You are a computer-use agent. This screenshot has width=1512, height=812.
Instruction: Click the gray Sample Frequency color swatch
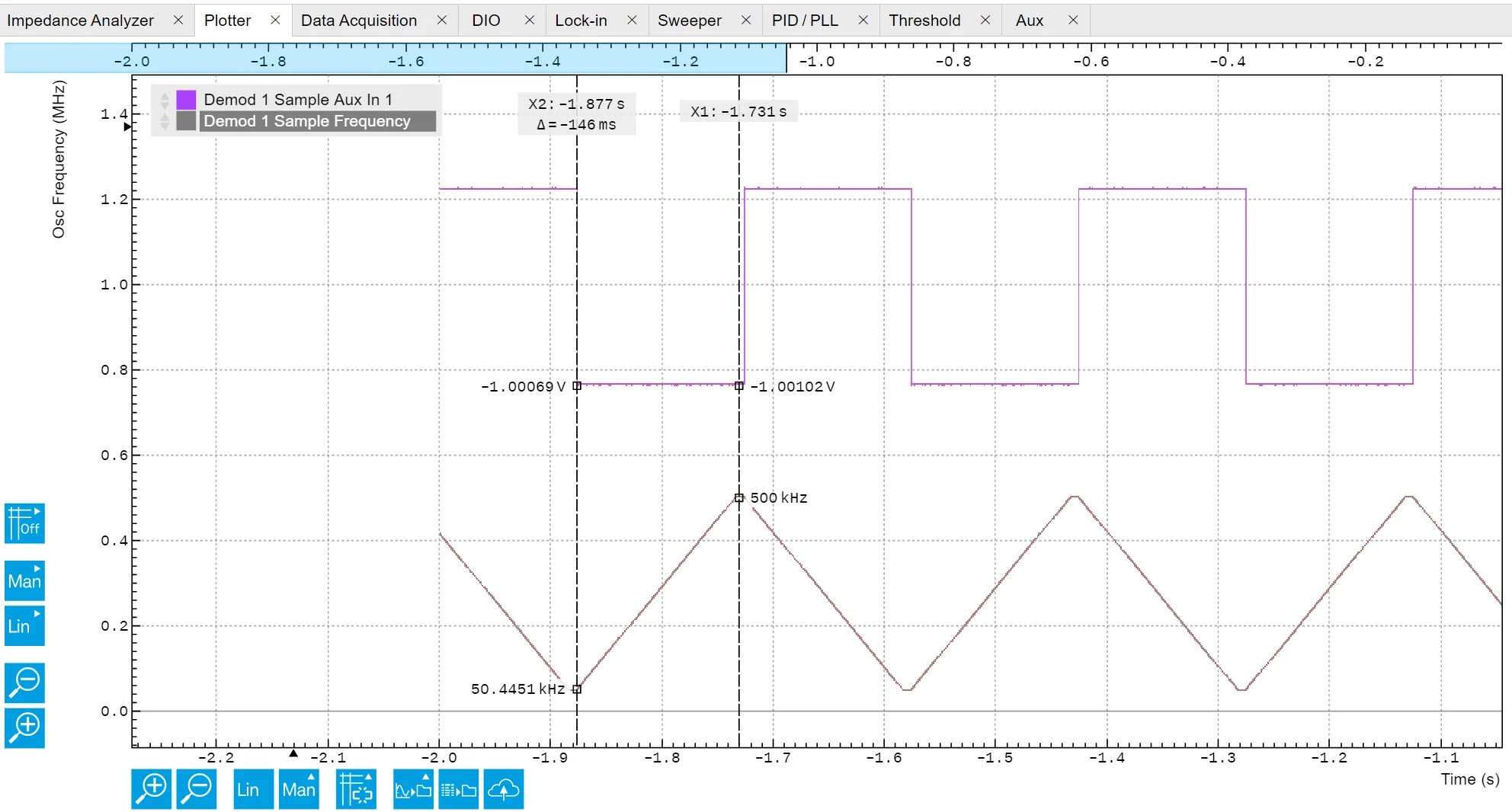[x=186, y=121]
